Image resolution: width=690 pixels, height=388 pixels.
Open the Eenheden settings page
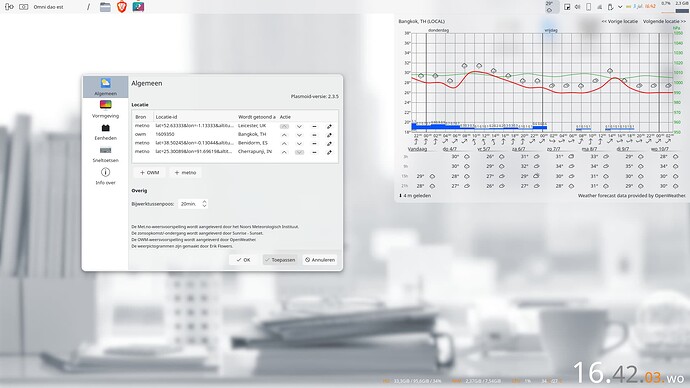coord(105,132)
